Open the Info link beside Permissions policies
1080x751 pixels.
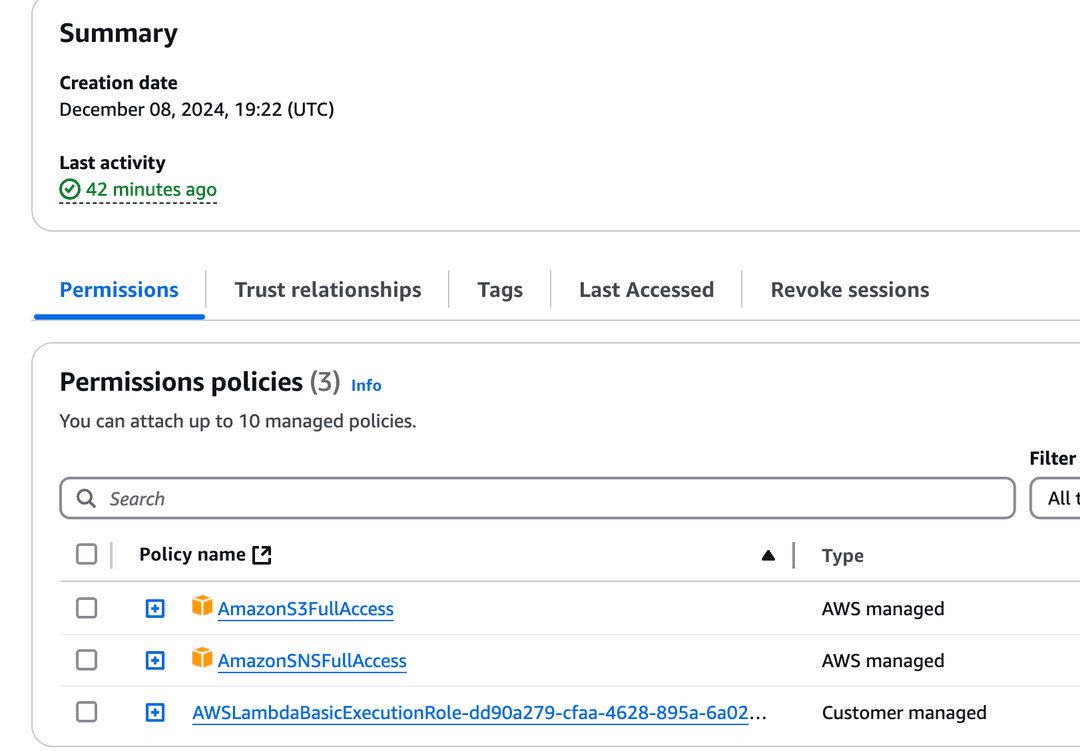(x=365, y=385)
